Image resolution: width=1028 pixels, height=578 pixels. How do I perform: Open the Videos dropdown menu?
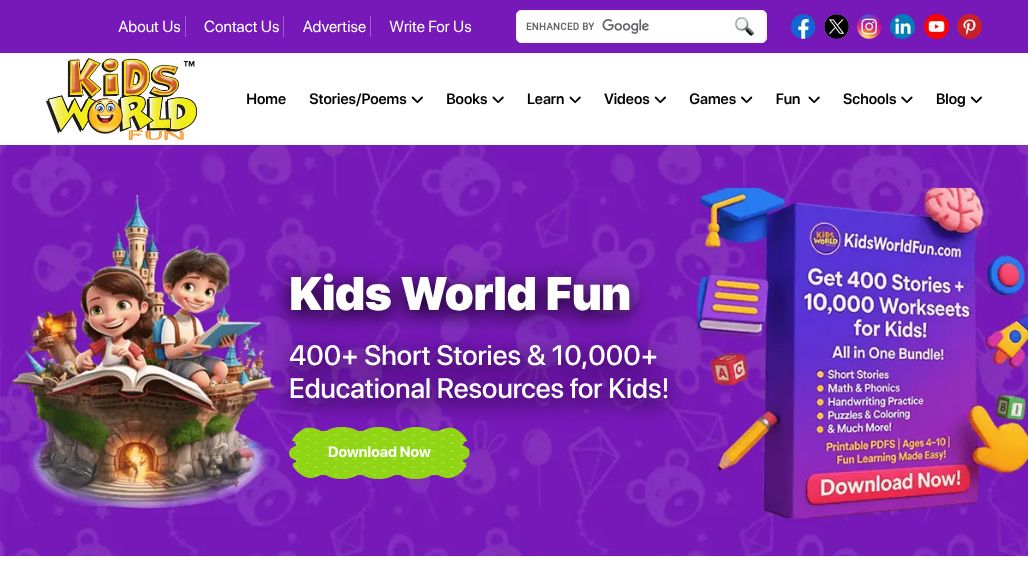tap(634, 99)
